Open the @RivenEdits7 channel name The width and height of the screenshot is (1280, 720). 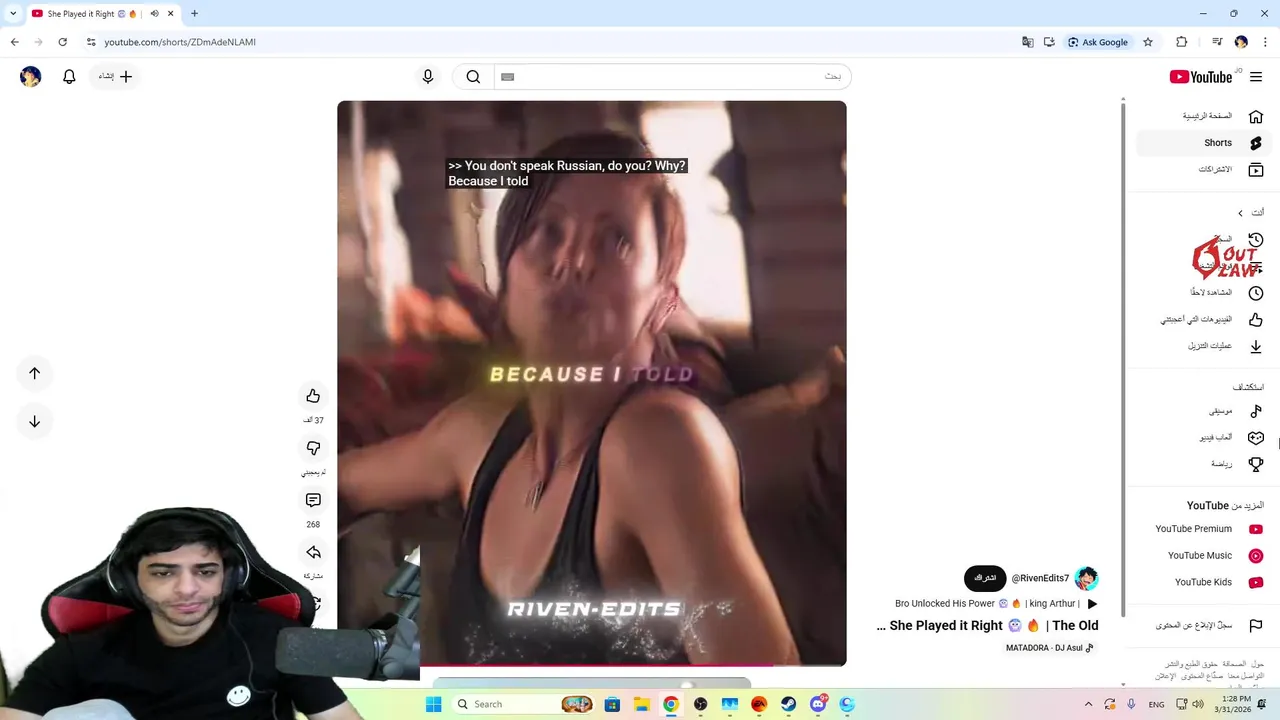pyautogui.click(x=1040, y=578)
